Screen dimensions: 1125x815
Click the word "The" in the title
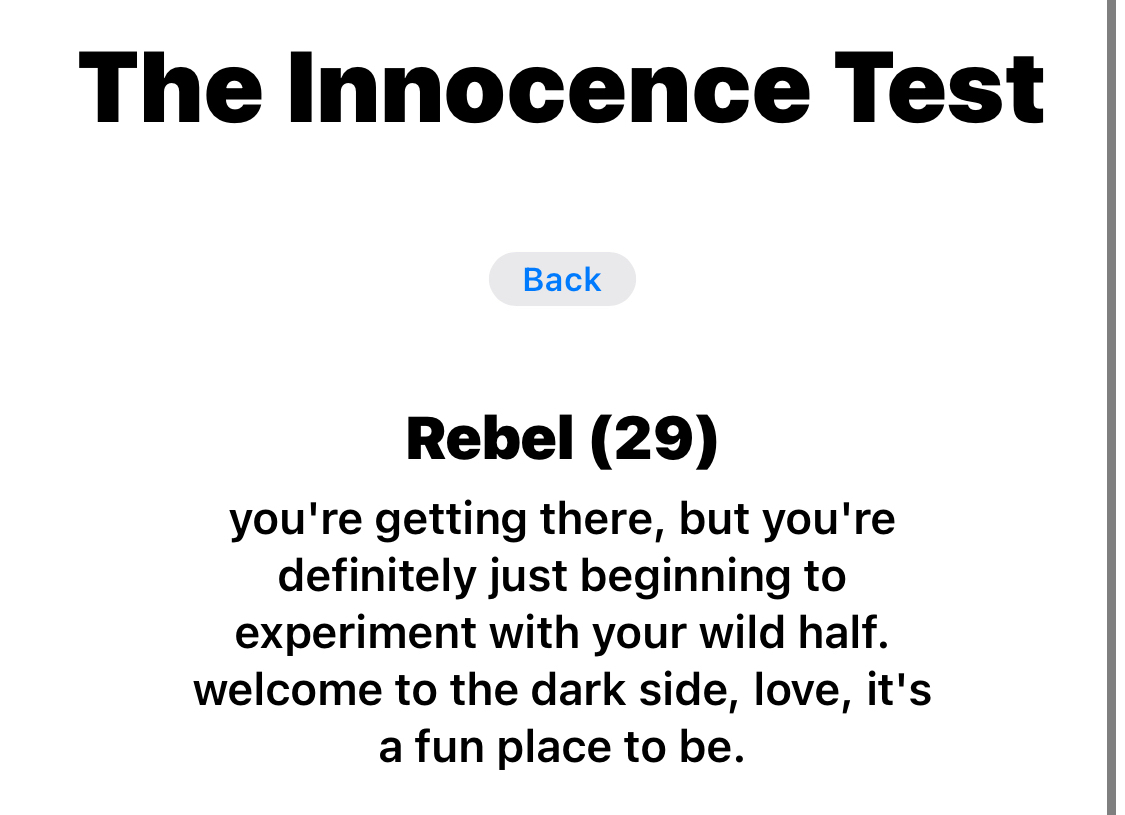(x=171, y=88)
